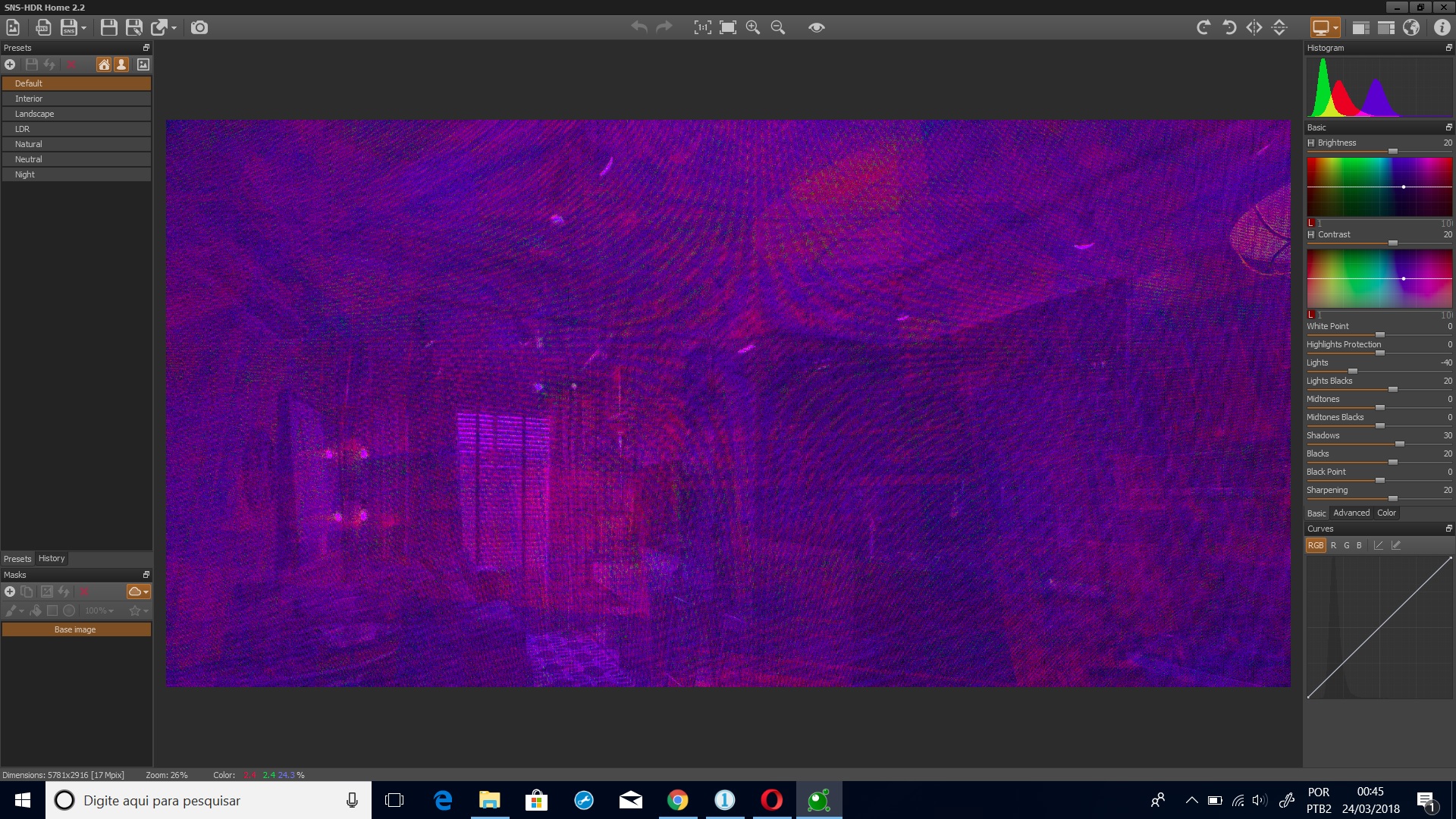Switch to the Advanced tab in Basic panel

click(x=1351, y=513)
